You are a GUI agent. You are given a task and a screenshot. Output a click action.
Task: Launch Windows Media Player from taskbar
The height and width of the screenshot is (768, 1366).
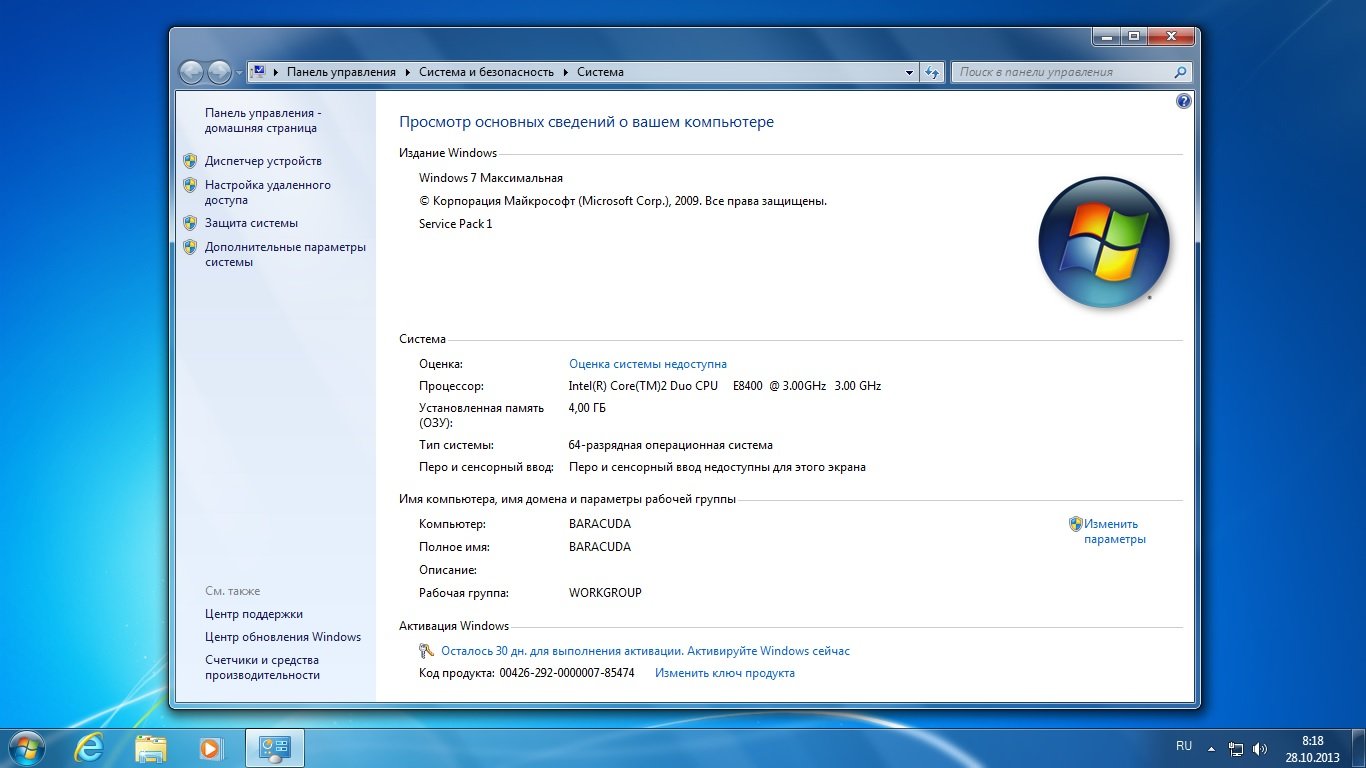pyautogui.click(x=211, y=747)
